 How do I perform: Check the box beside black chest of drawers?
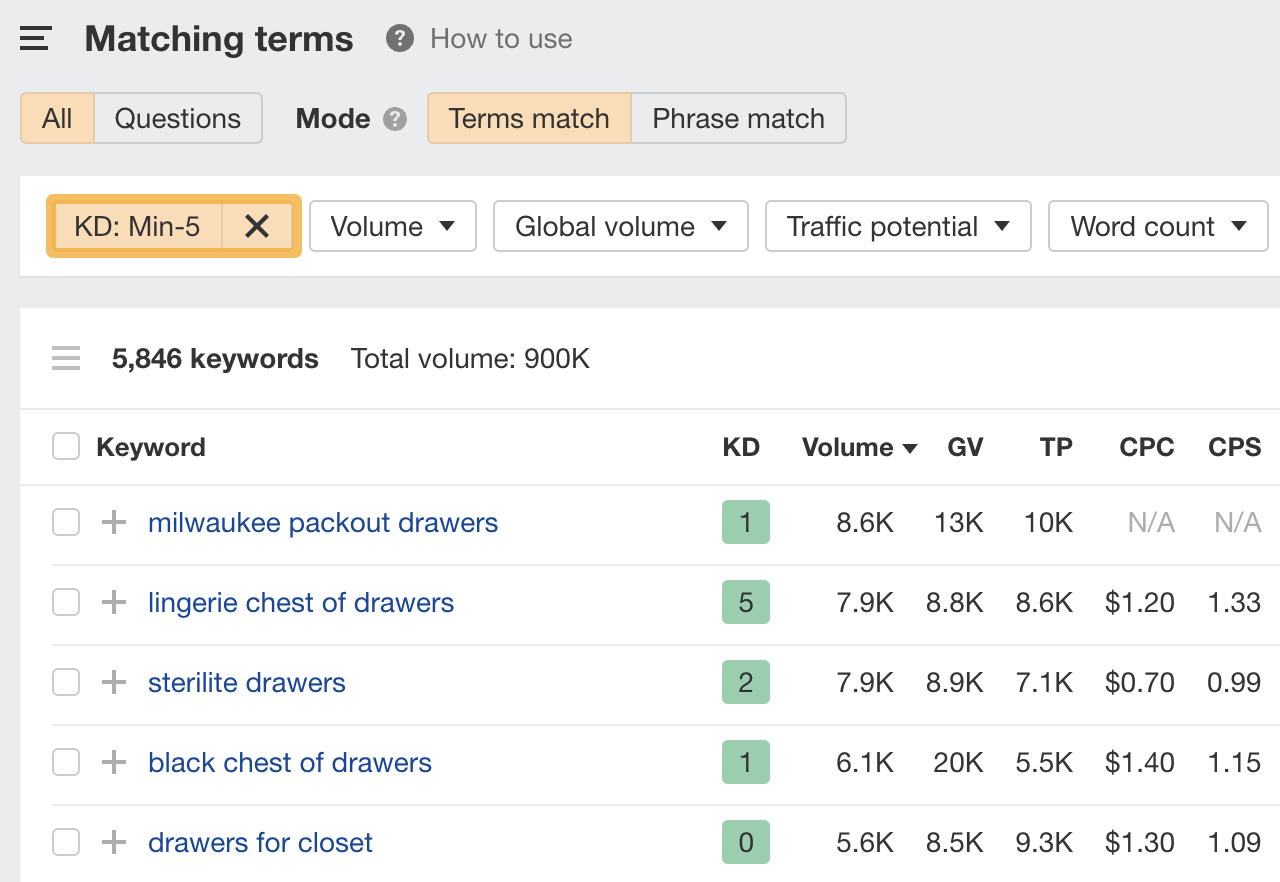(65, 761)
